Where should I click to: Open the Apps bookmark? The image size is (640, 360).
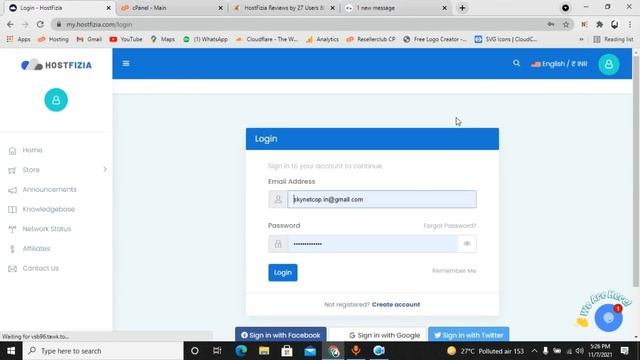(x=19, y=39)
